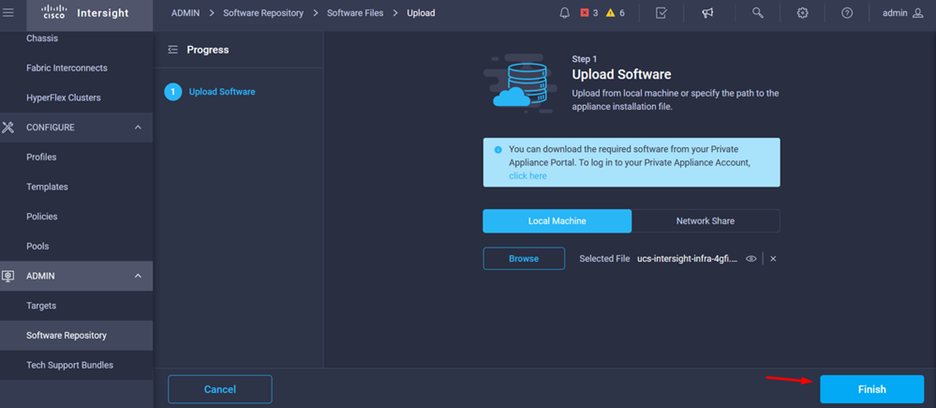Click ADMIN in the breadcrumb
This screenshot has height=408, width=936.
point(186,13)
